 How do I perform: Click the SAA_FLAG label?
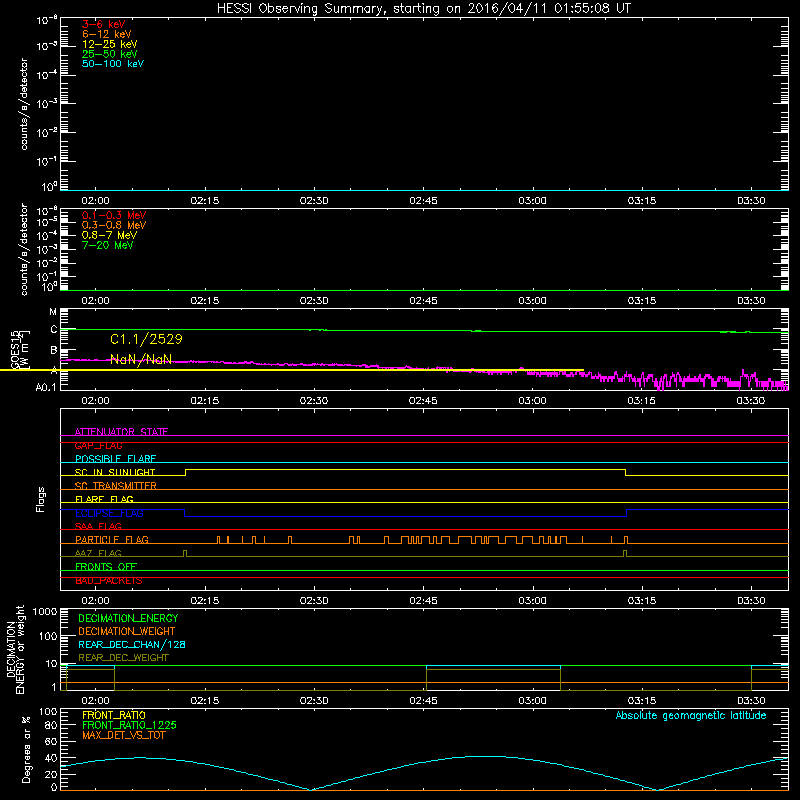98,526
